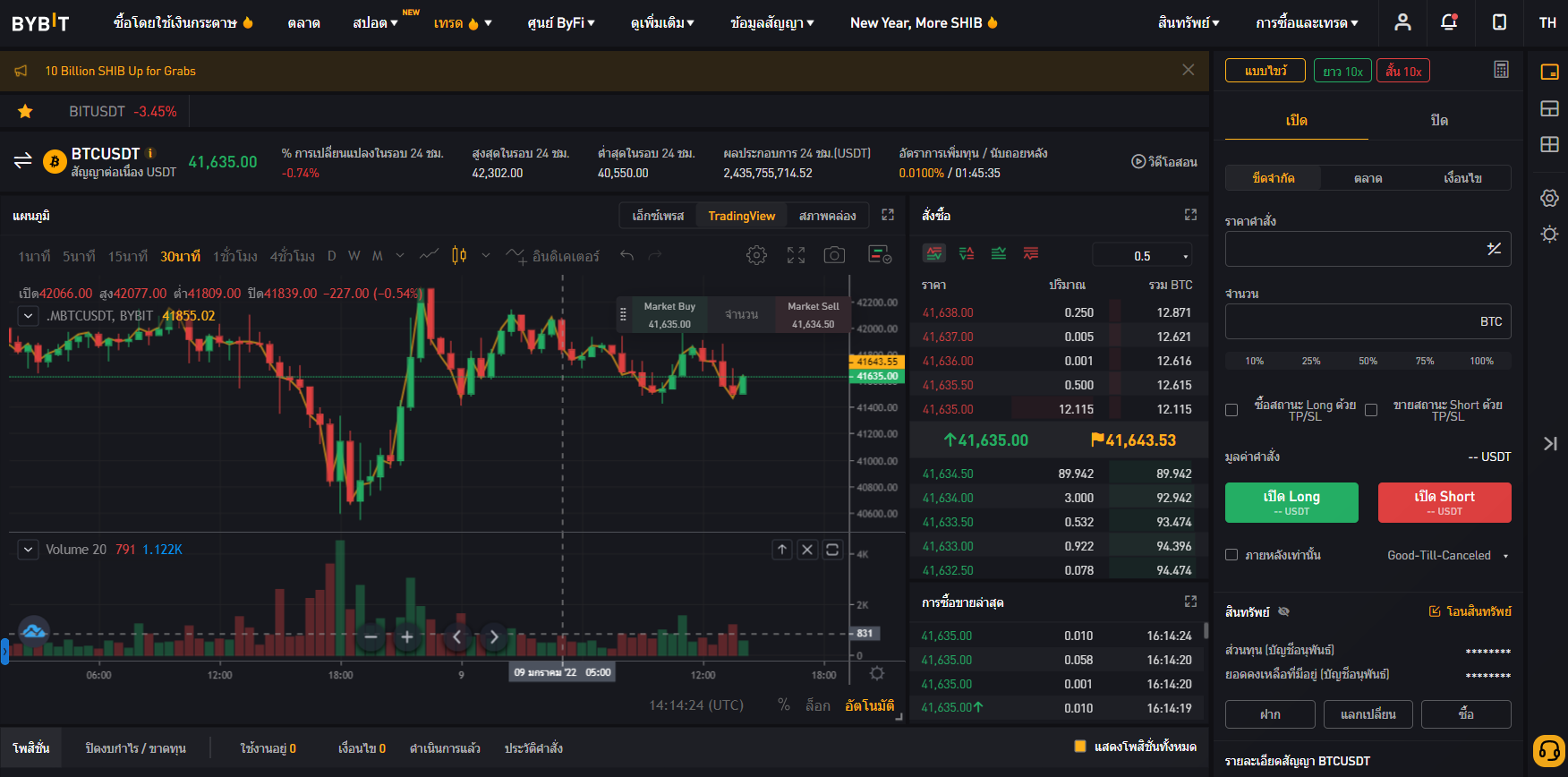The image size is (1568, 777).
Task: Click the BTC quantity input field
Action: click(1368, 321)
